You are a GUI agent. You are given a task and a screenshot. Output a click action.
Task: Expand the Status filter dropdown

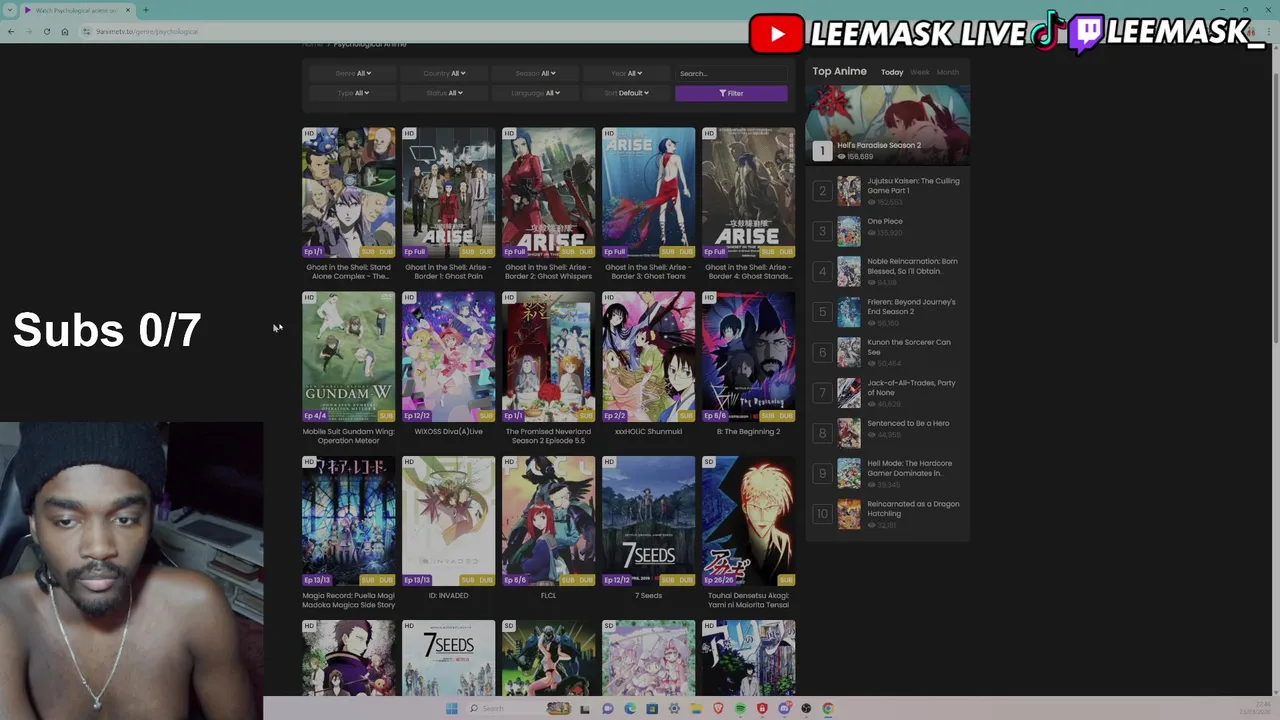444,93
